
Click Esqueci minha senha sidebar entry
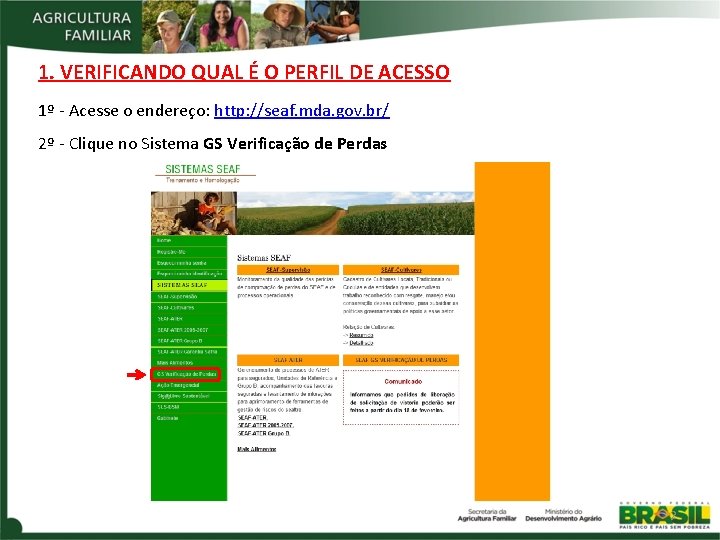(181, 263)
